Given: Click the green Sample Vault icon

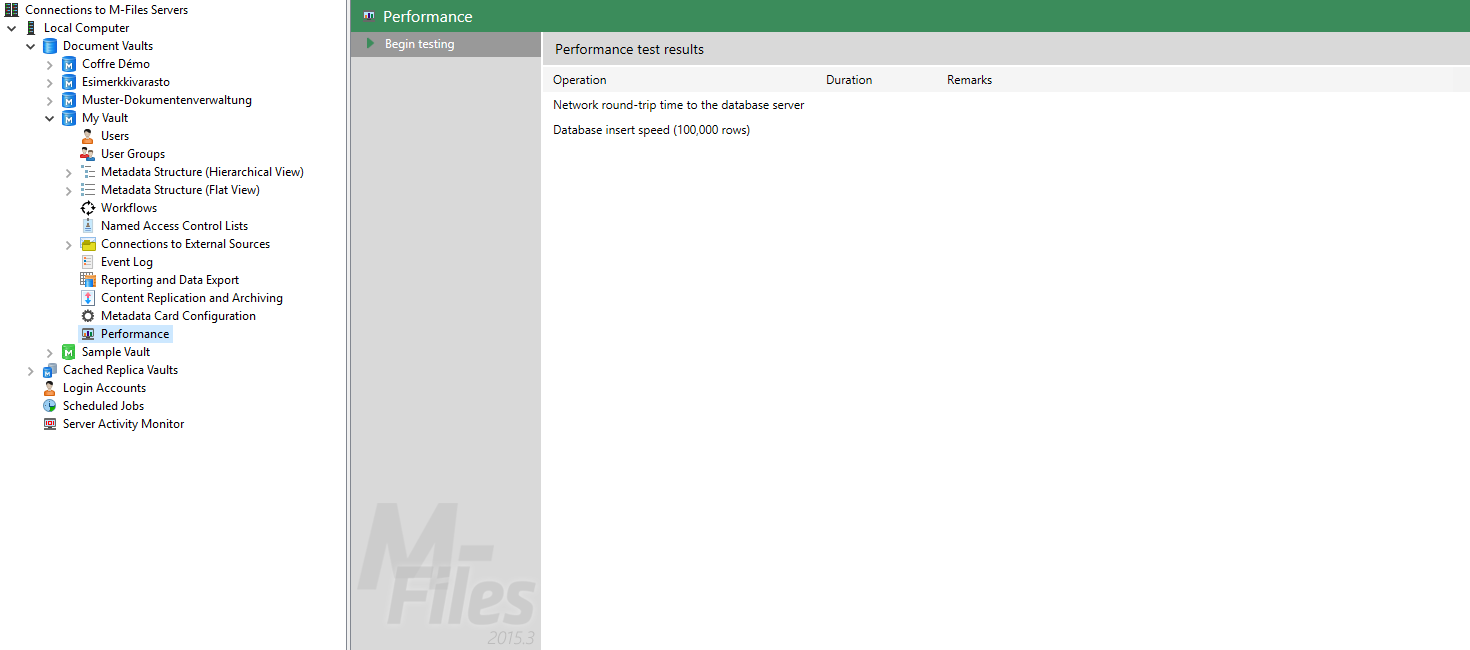Looking at the screenshot, I should 69,352.
